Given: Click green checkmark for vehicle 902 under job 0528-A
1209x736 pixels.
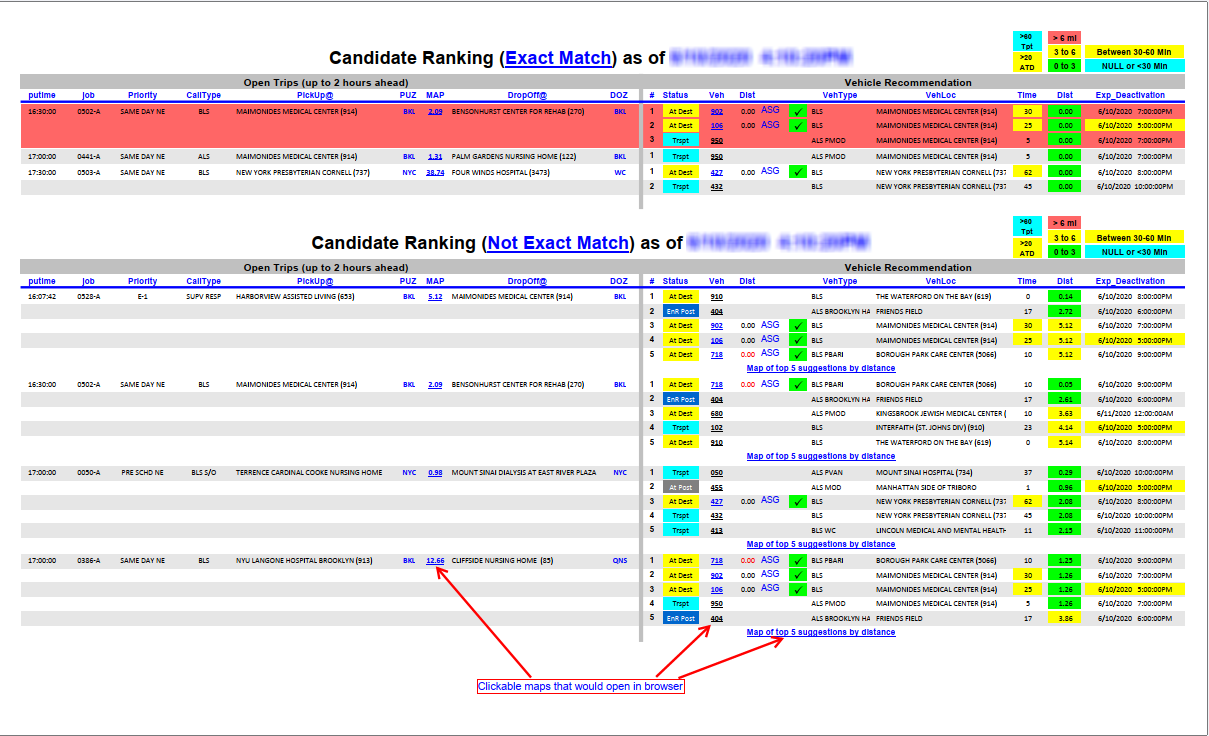Looking at the screenshot, I should click(x=797, y=326).
